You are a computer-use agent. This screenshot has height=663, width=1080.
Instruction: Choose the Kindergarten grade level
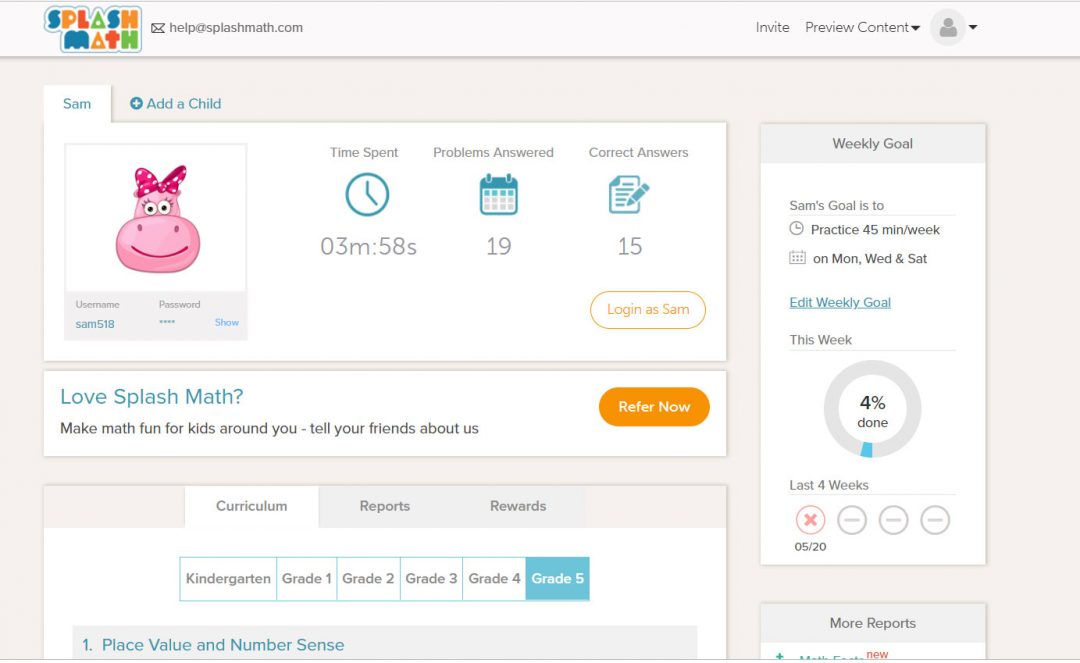coord(228,579)
